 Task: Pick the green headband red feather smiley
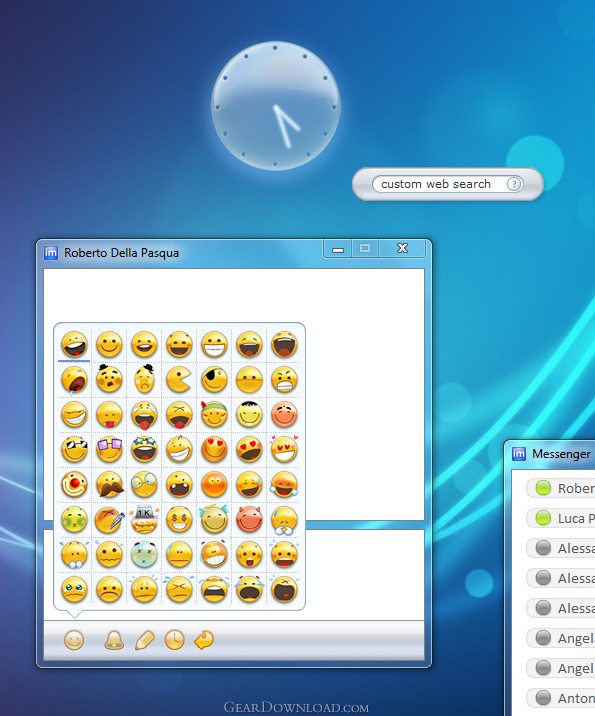[214, 414]
